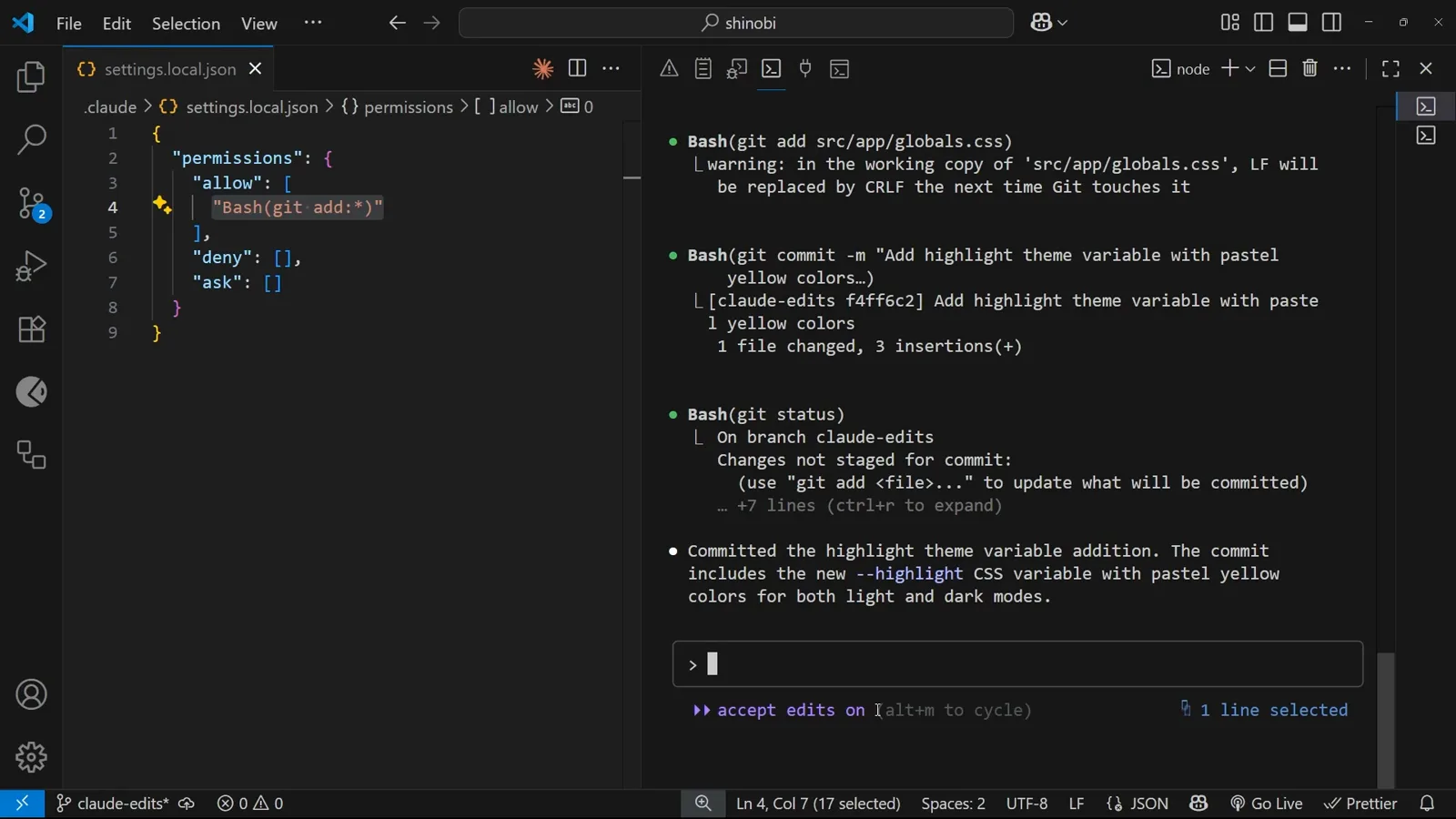The height and width of the screenshot is (819, 1456).
Task: Open the Manage gear menu
Action: 31,757
